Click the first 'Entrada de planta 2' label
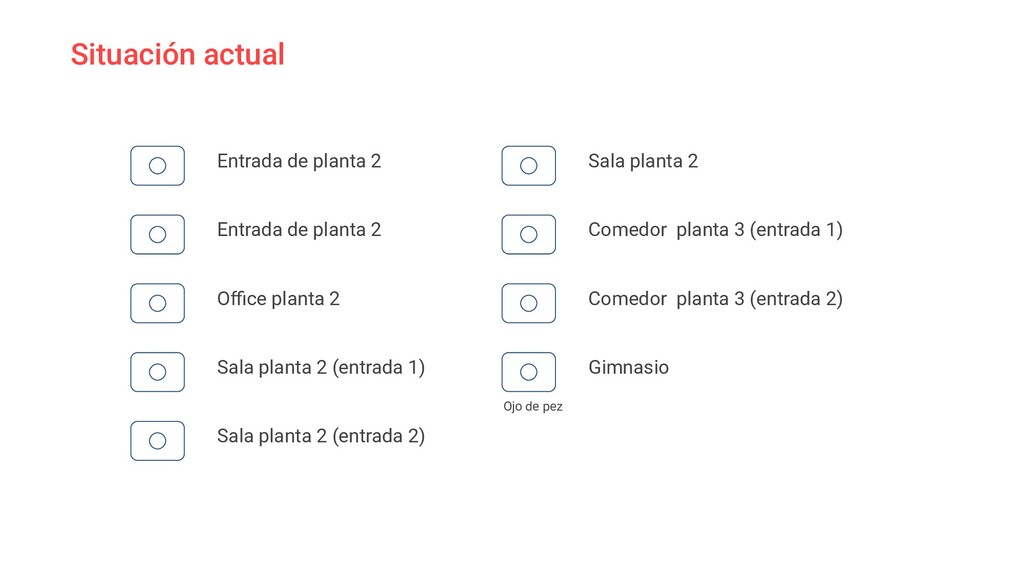 (299, 160)
